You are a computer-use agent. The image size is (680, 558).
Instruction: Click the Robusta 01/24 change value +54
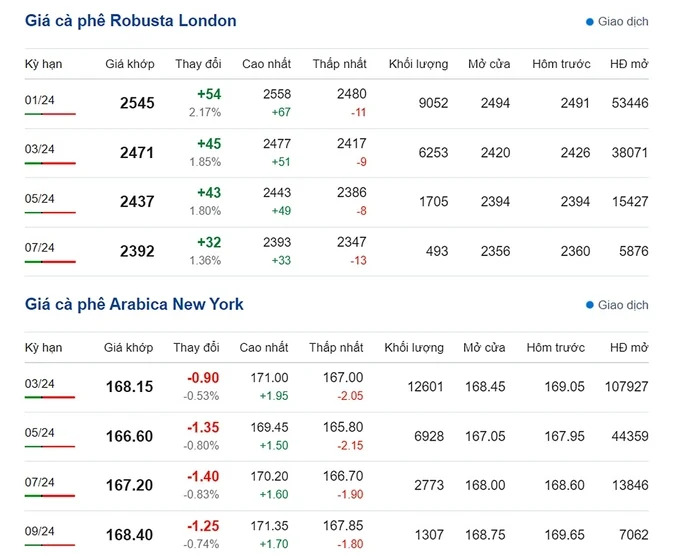pyautogui.click(x=209, y=94)
